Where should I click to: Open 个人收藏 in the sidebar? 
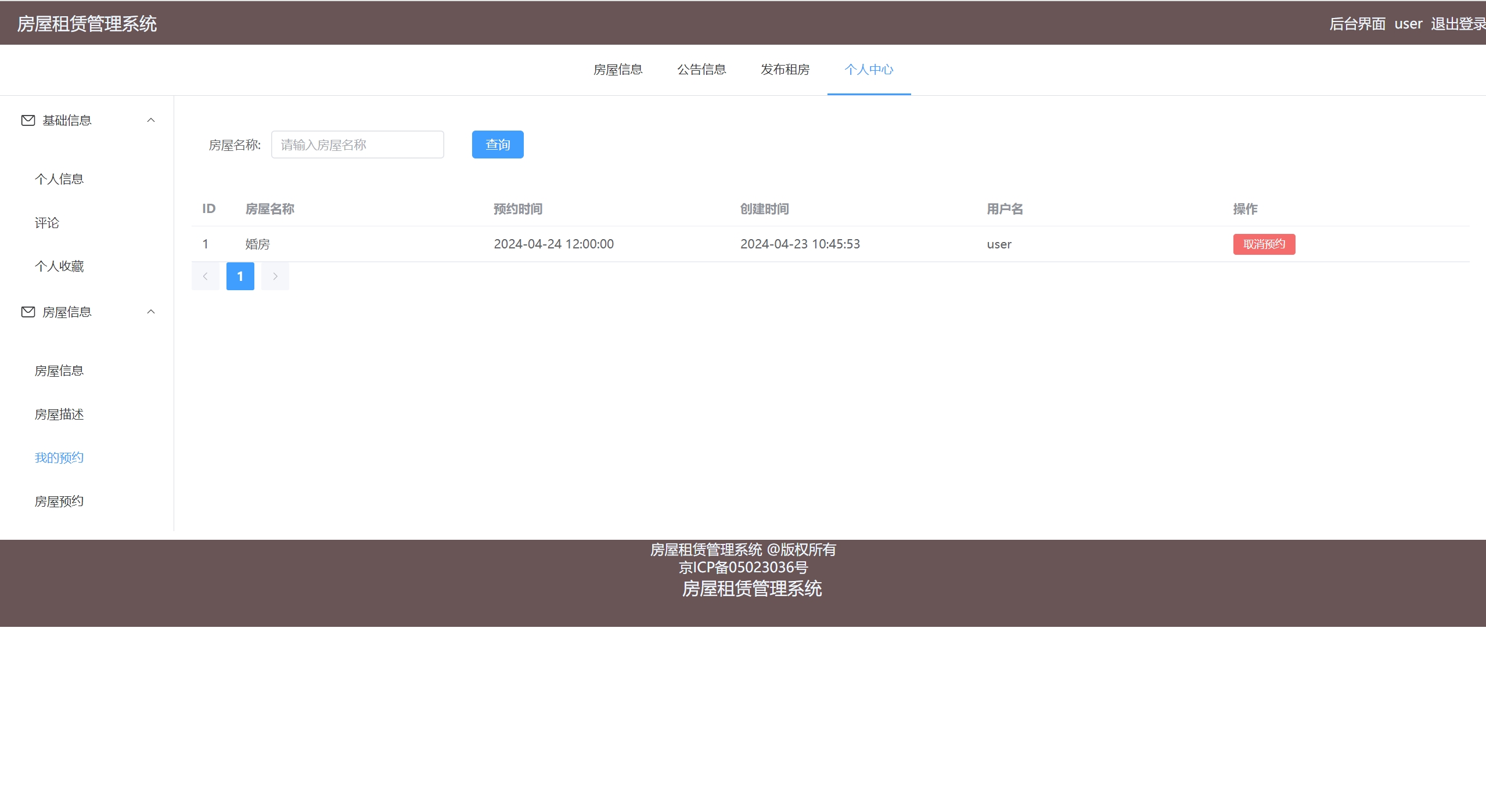(x=59, y=266)
